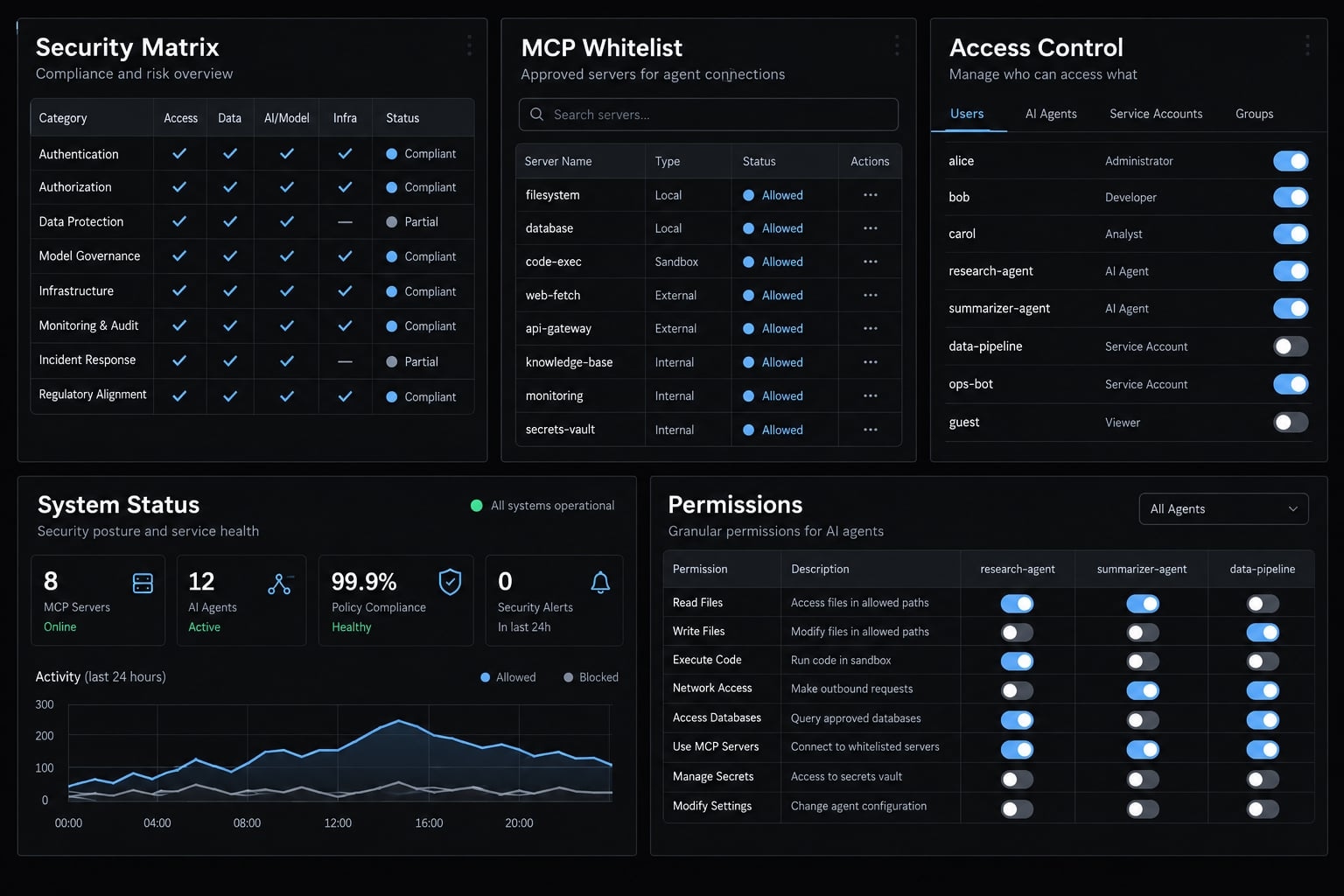Click Infrastructure row Data checkmark
The image size is (1344, 896).
[x=229, y=291]
